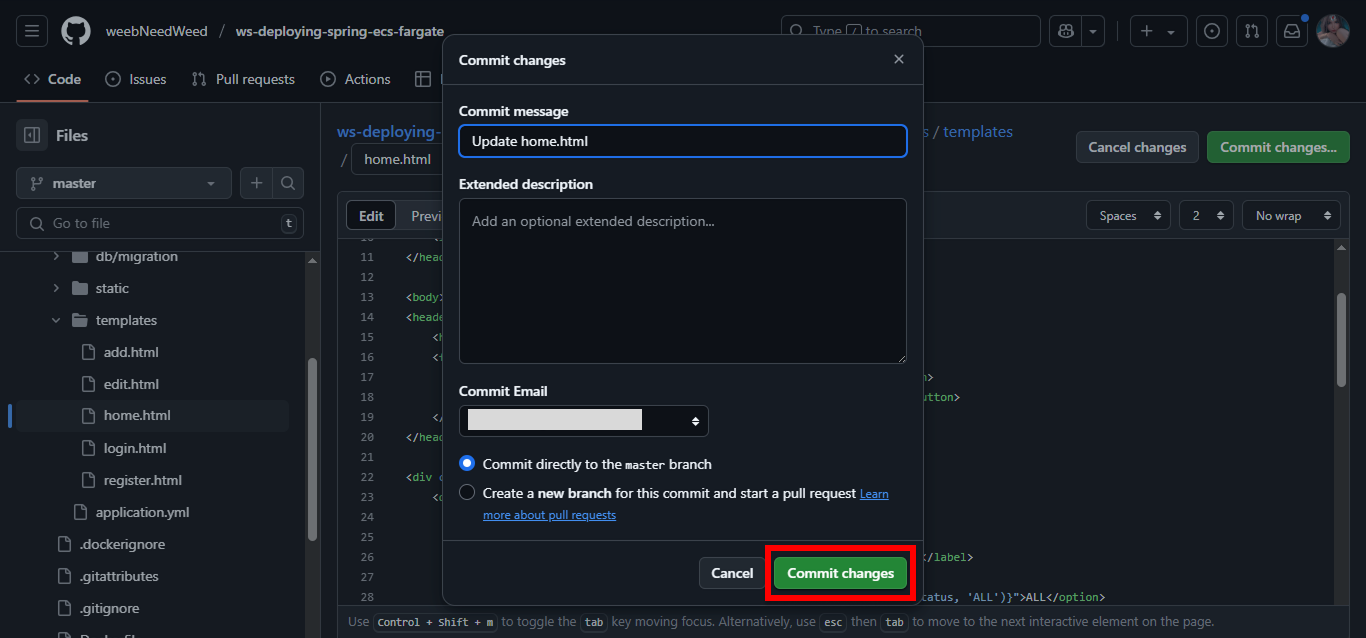The height and width of the screenshot is (638, 1366).
Task: Open templates breadcrumb link
Action: tap(978, 132)
